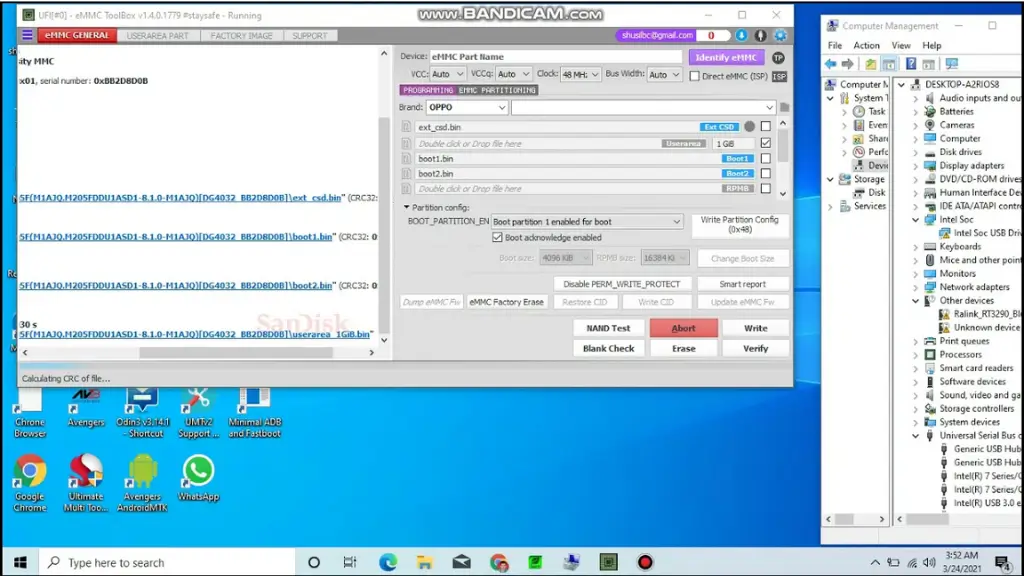Open View menu in Computer Management
The height and width of the screenshot is (576, 1024).
901,45
